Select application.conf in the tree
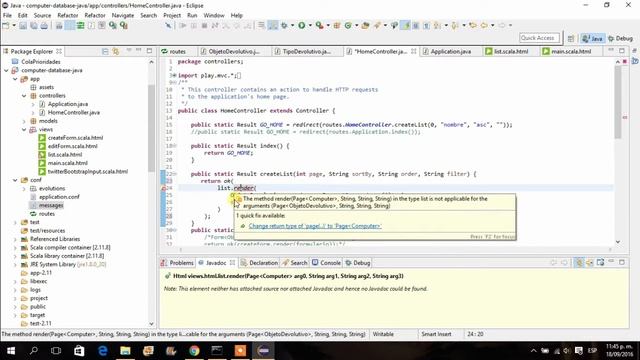The width and height of the screenshot is (640, 360). (59, 197)
